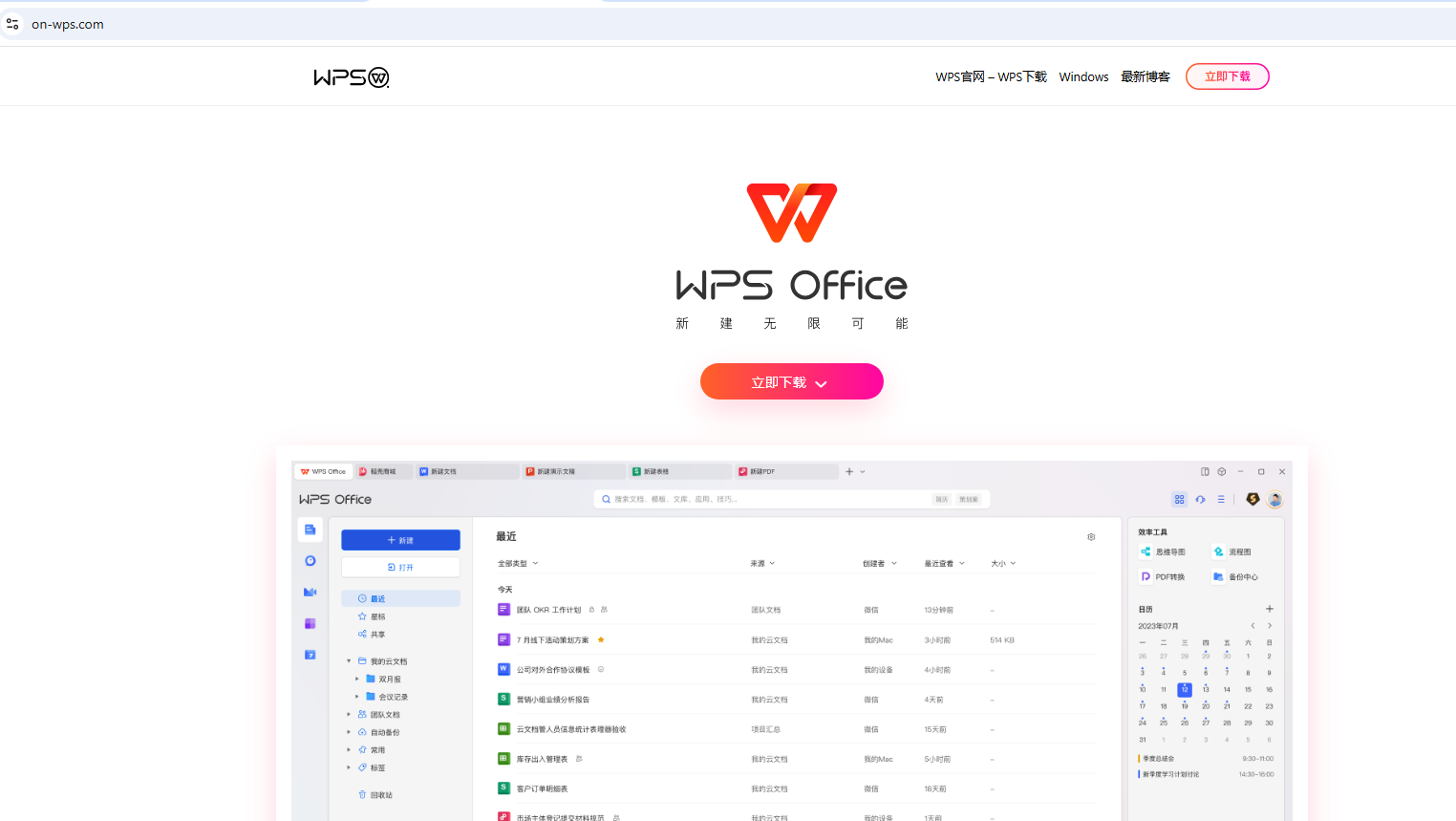Click the WPS search documents field

click(764, 499)
